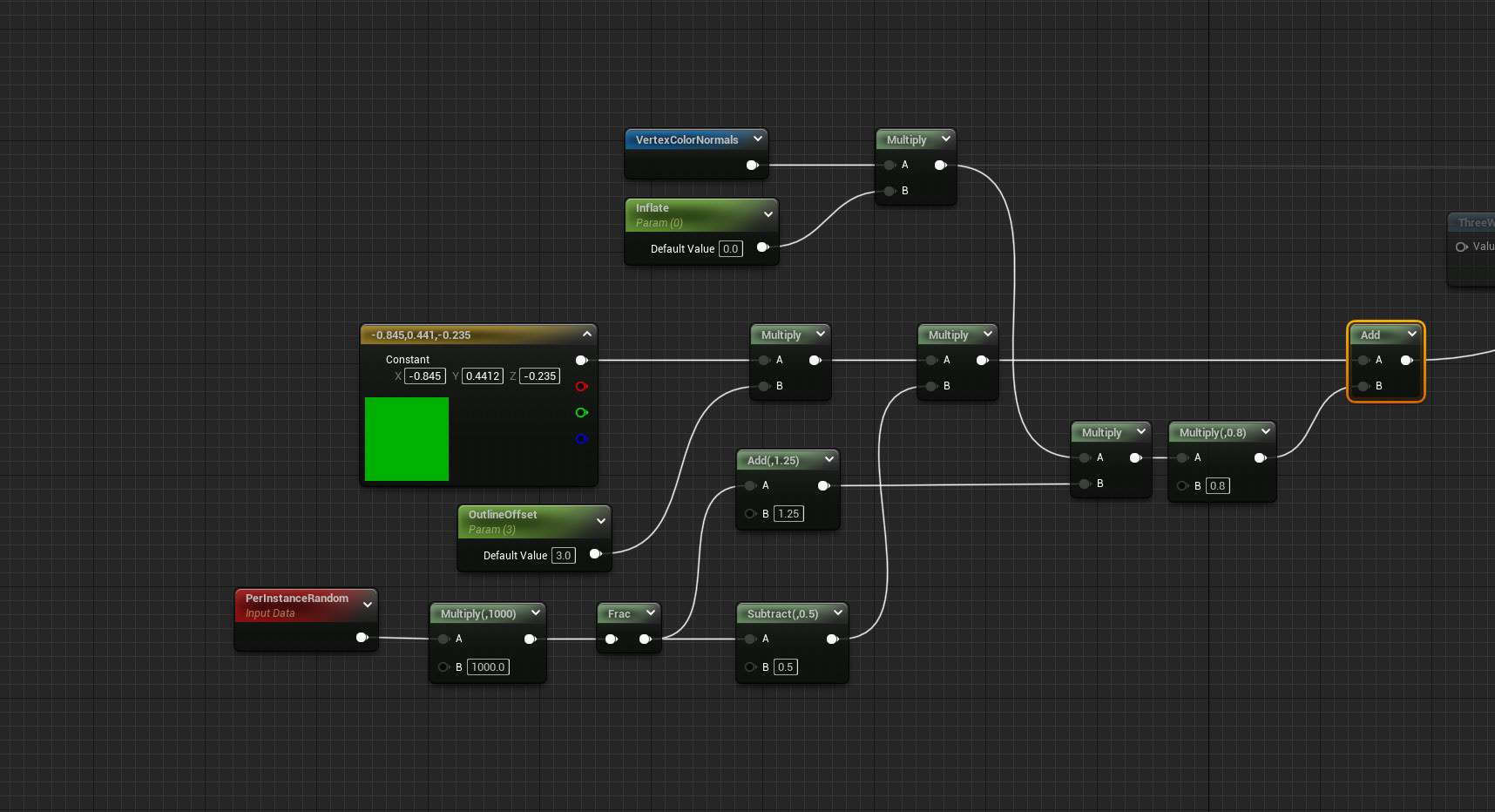This screenshot has height=812, width=1495.
Task: Select the VertexColorNormals node title
Action: 687,139
